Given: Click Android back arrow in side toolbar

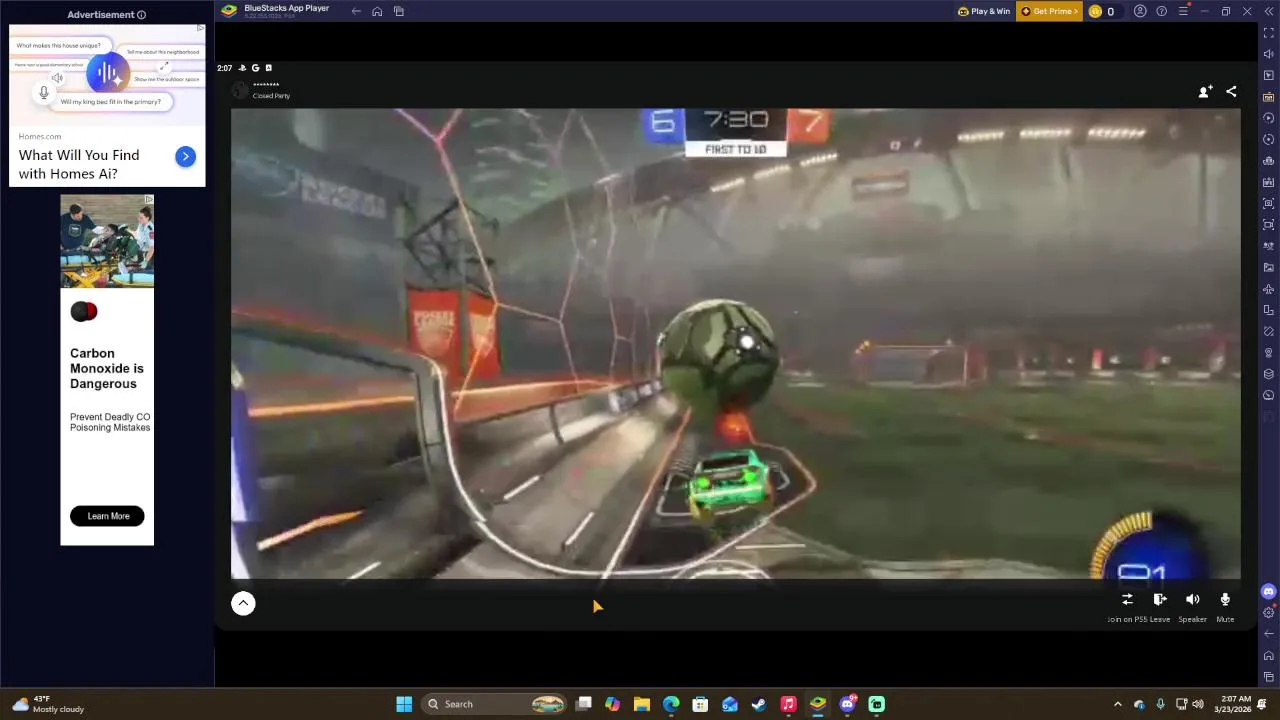Looking at the screenshot, I should tap(1269, 633).
